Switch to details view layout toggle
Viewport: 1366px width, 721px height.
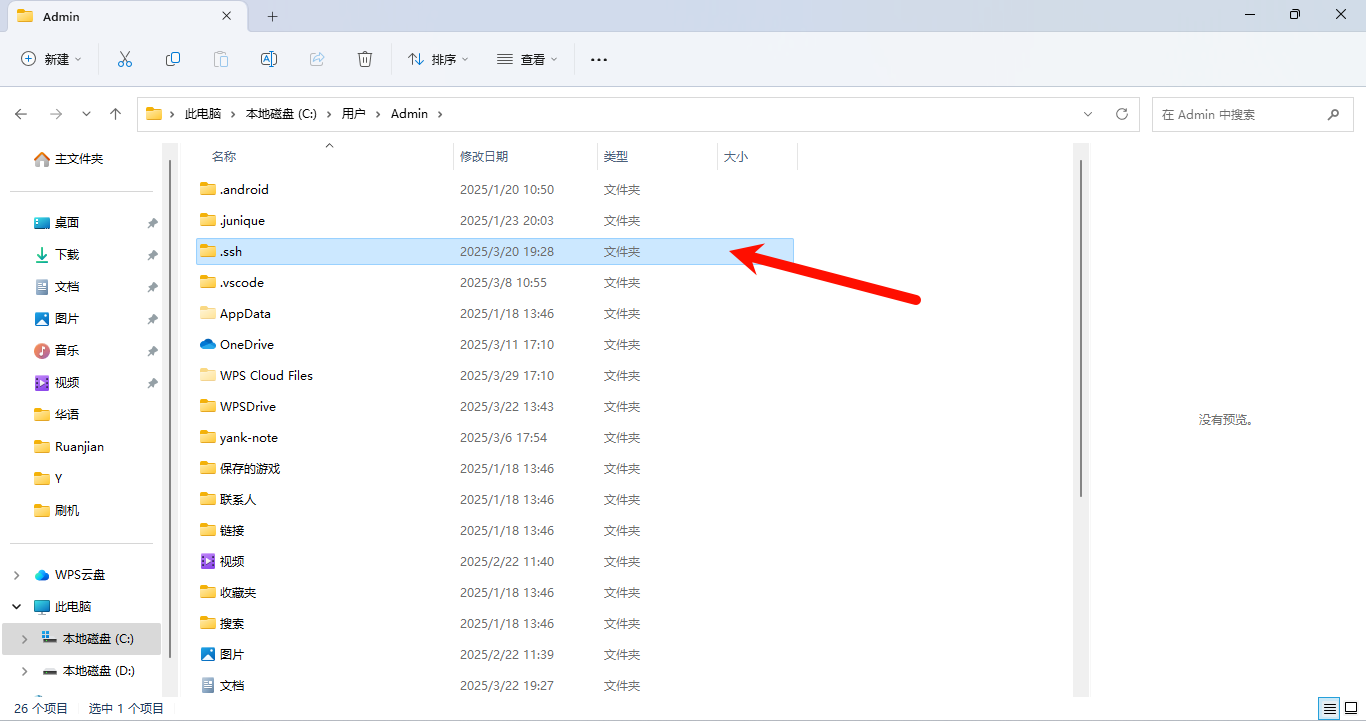(x=1329, y=709)
